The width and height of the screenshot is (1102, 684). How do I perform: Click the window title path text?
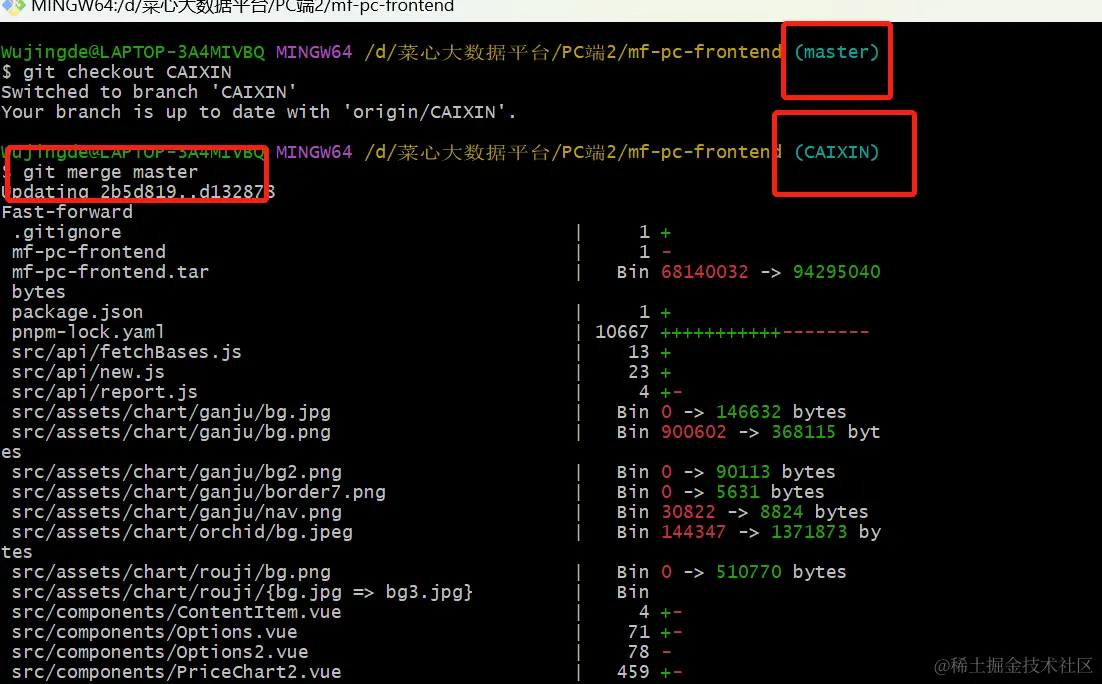pyautogui.click(x=242, y=6)
